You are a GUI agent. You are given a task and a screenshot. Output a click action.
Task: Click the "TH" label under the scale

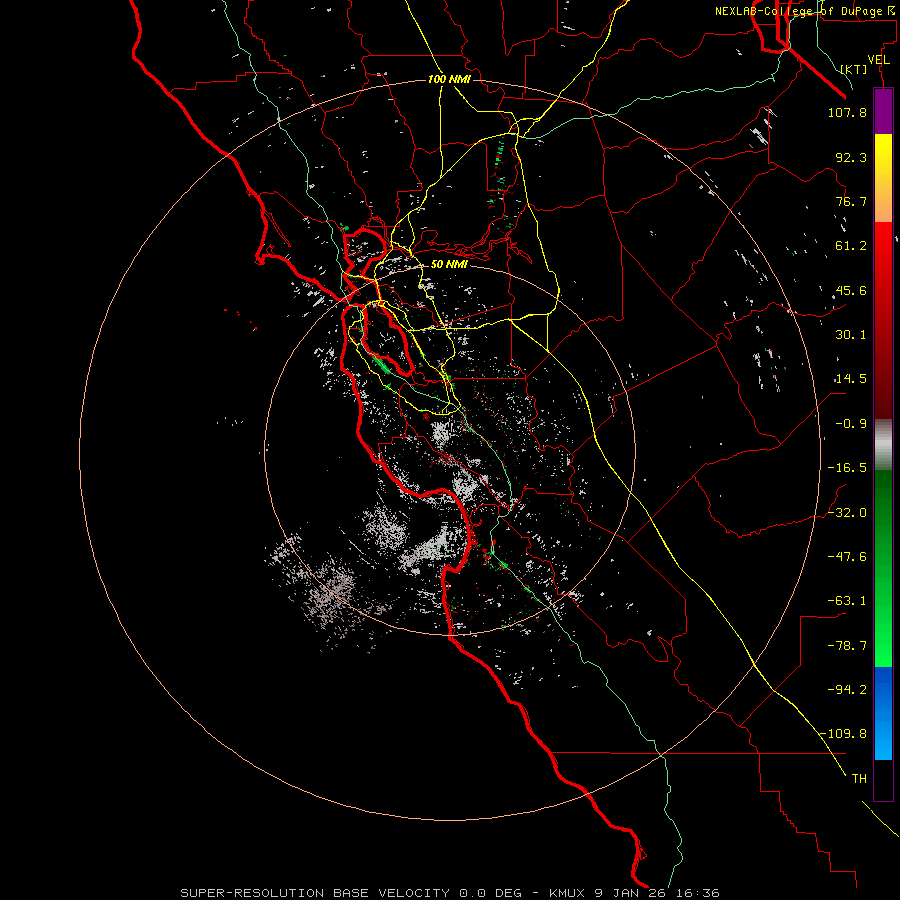click(x=859, y=779)
